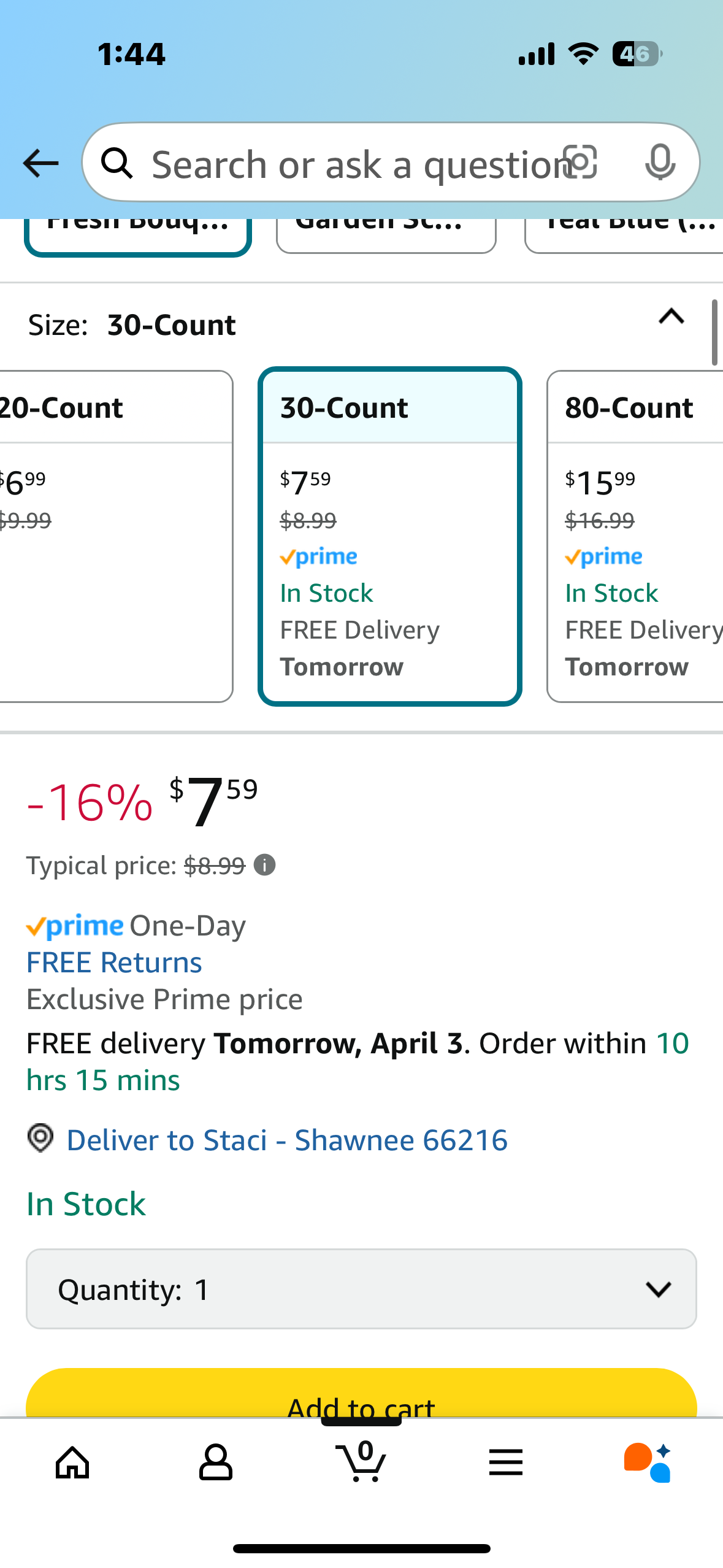The height and width of the screenshot is (1568, 723).
Task: Tap the microphone voice search icon
Action: point(660,163)
